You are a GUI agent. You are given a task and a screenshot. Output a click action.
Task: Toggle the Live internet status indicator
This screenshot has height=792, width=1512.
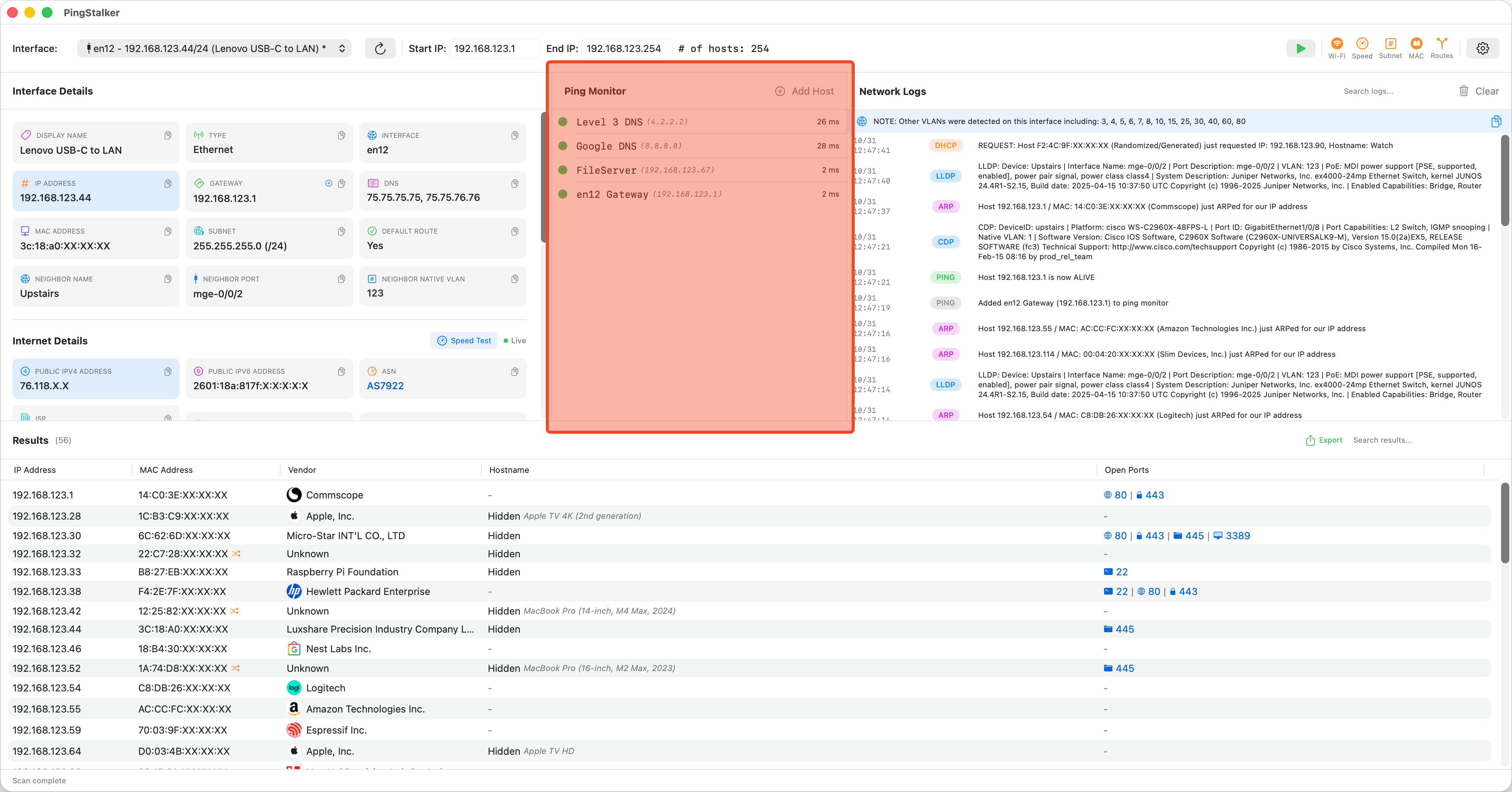coord(515,341)
